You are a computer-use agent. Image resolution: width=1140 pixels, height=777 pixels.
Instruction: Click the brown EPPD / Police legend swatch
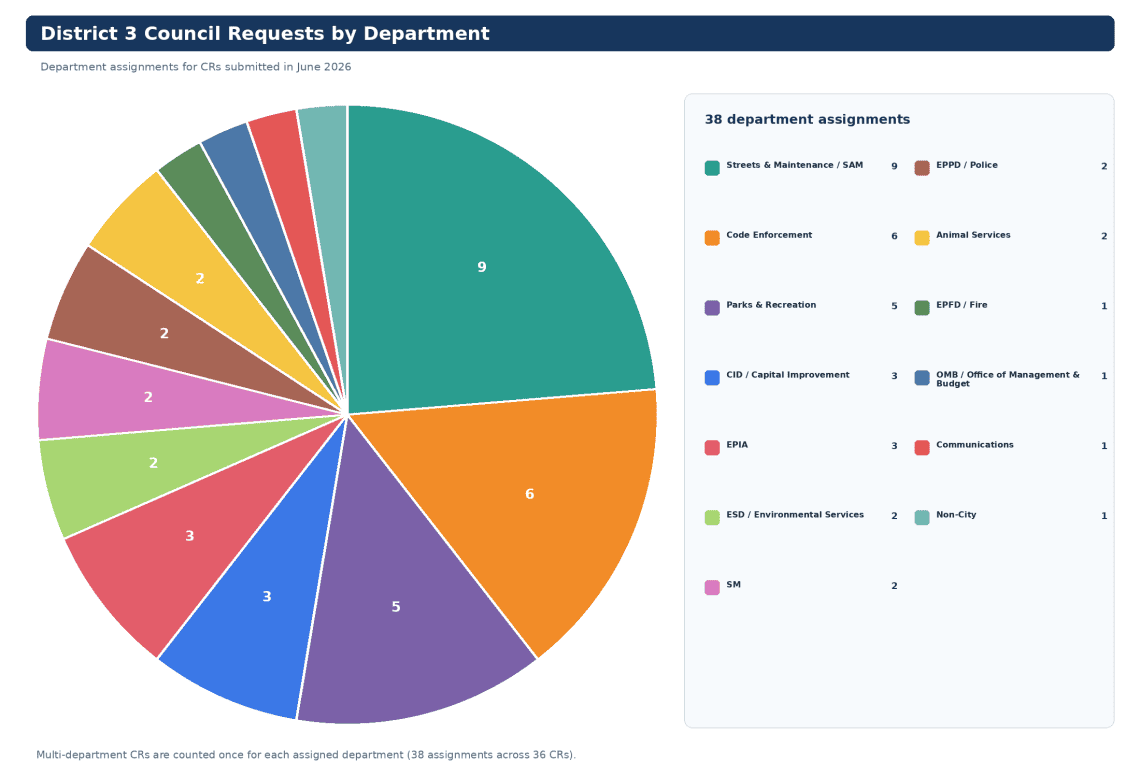[x=922, y=168]
